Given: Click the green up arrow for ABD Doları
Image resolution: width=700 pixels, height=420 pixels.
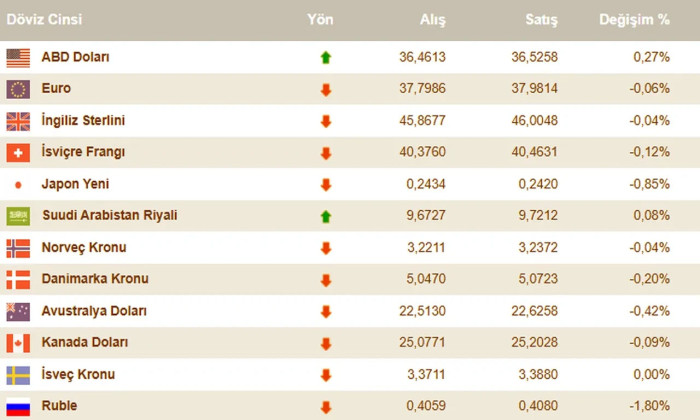Looking at the screenshot, I should pos(326,58).
